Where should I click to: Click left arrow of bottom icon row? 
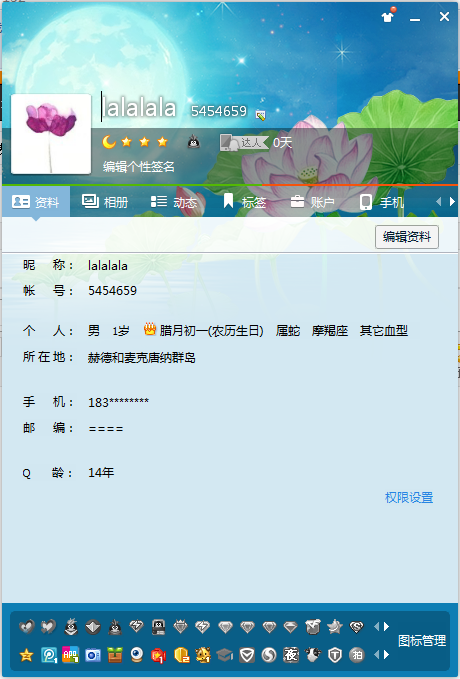pos(376,655)
